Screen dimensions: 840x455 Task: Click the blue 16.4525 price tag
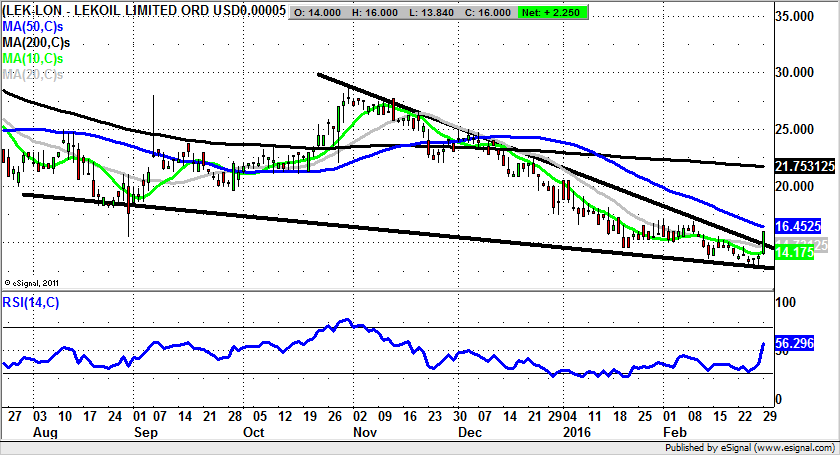[x=799, y=227]
